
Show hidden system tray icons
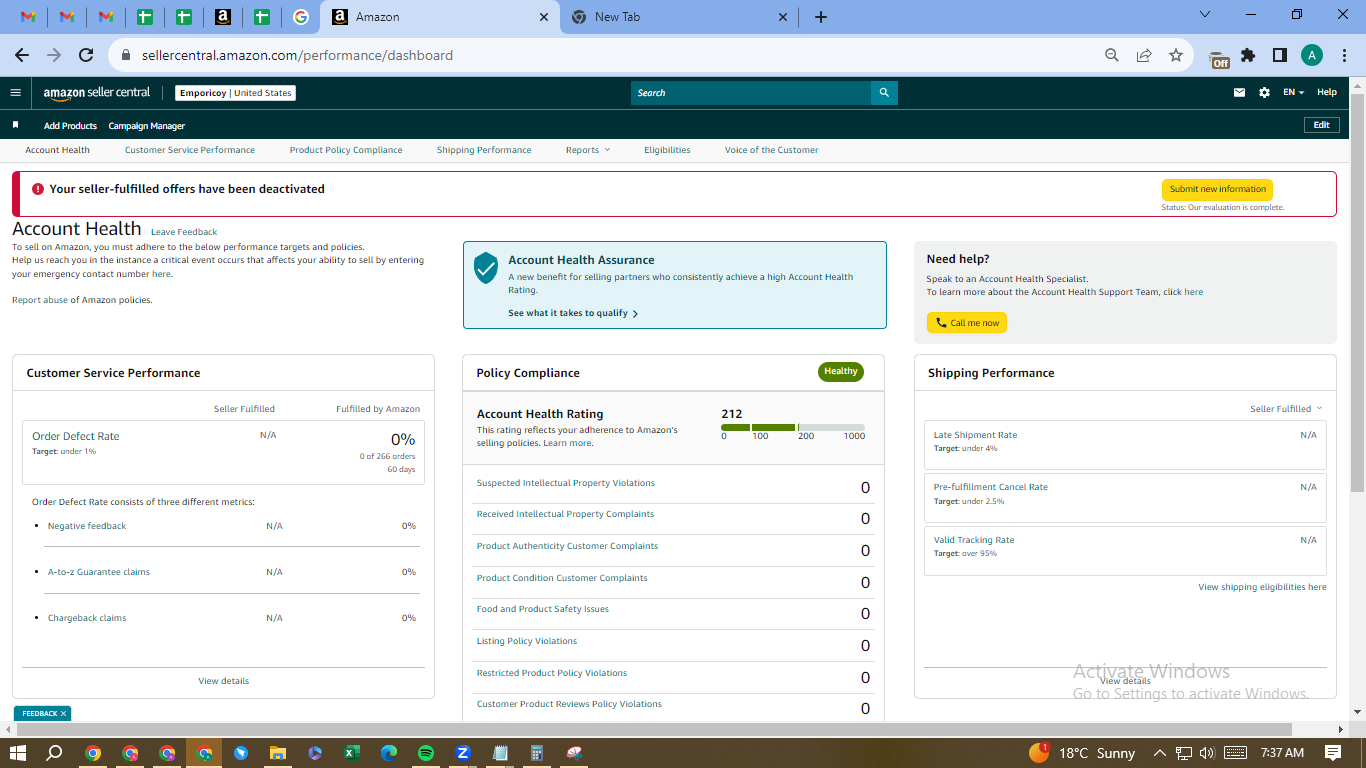(1160, 753)
